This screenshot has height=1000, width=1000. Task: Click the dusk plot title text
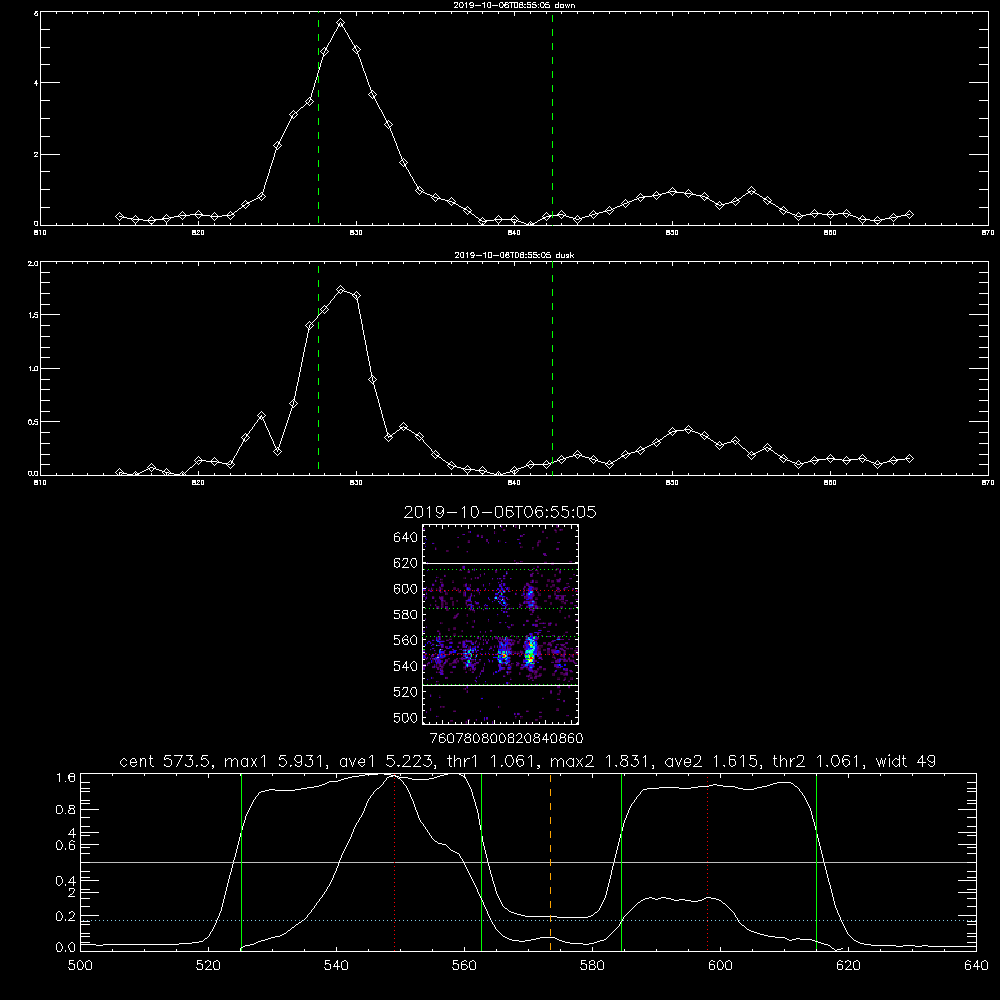click(x=514, y=255)
